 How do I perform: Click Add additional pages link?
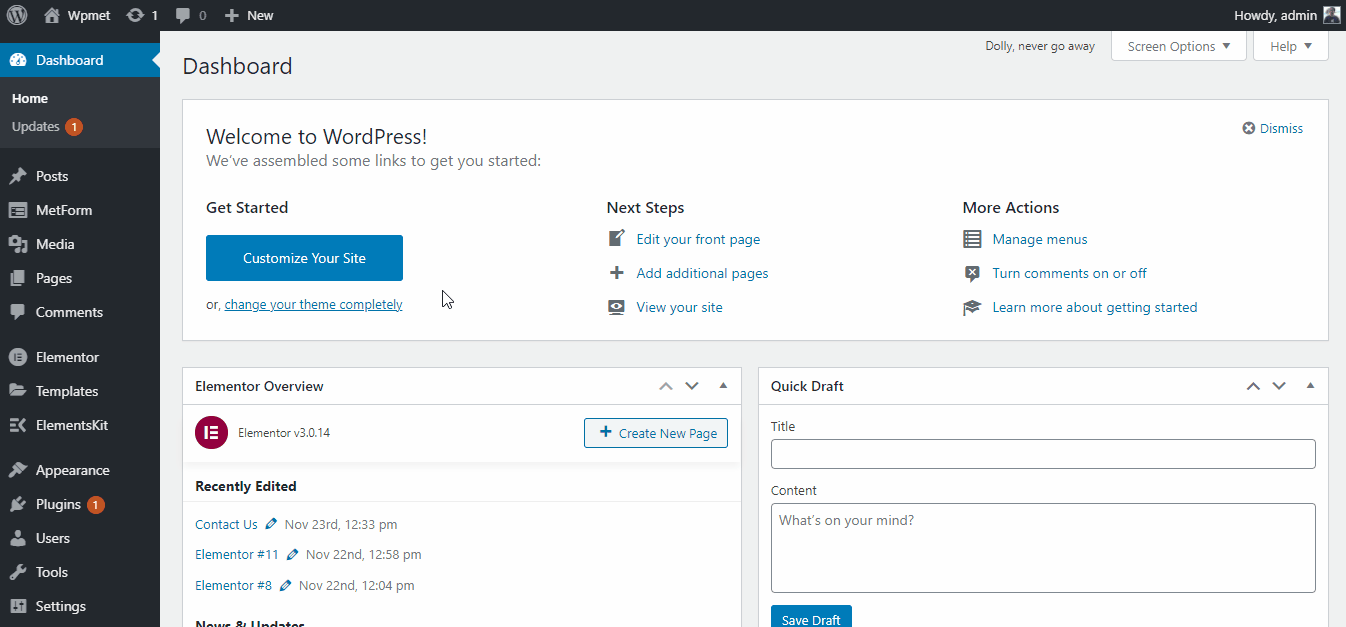(702, 273)
